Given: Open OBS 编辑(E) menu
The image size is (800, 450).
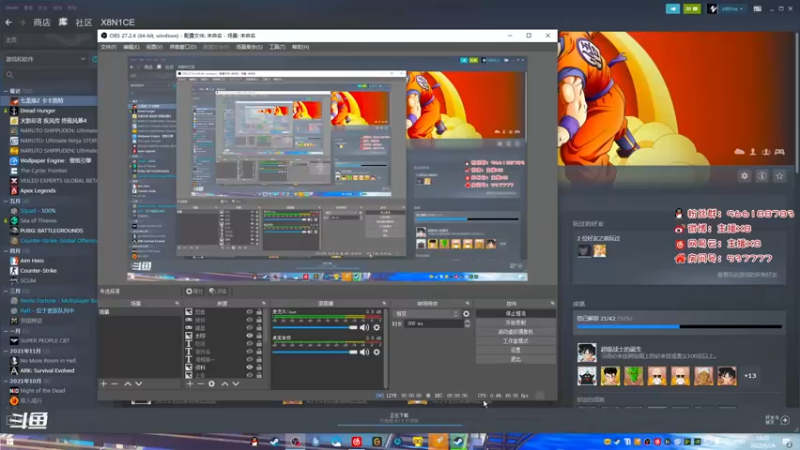Looking at the screenshot, I should 131,47.
